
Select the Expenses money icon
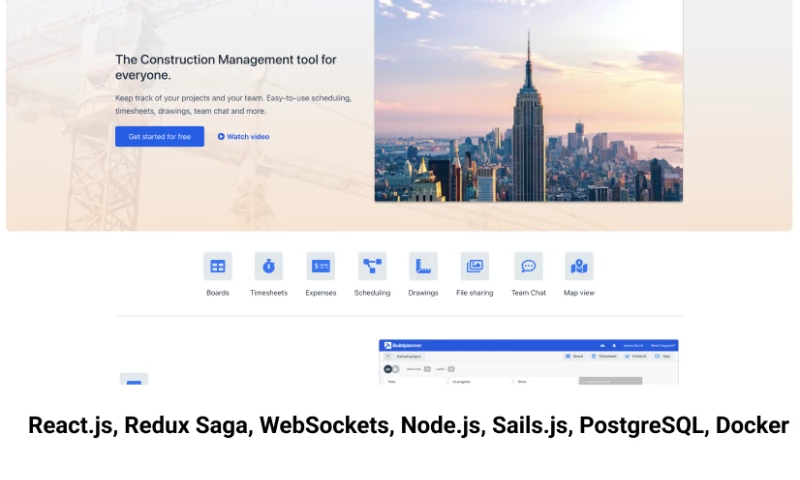pos(321,266)
